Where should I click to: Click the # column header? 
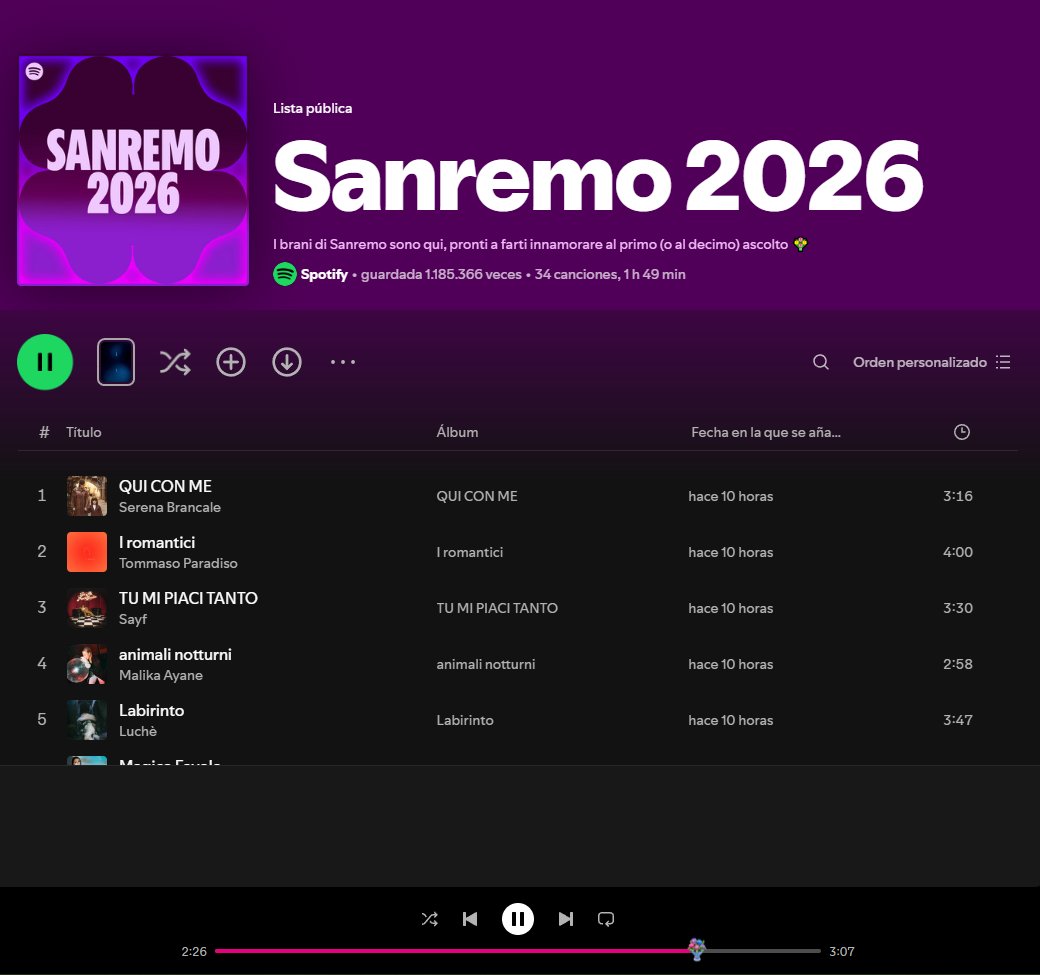pyautogui.click(x=44, y=432)
